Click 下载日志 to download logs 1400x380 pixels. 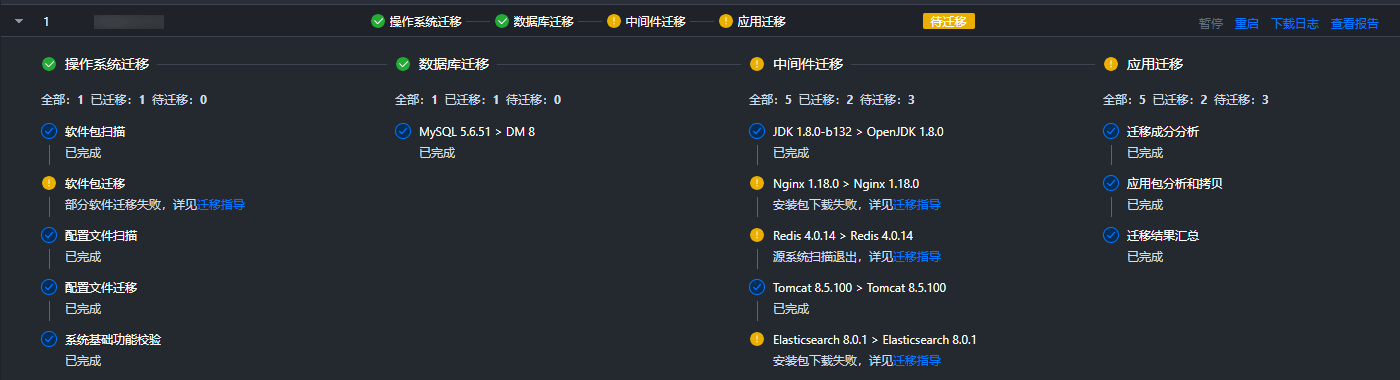(1295, 24)
